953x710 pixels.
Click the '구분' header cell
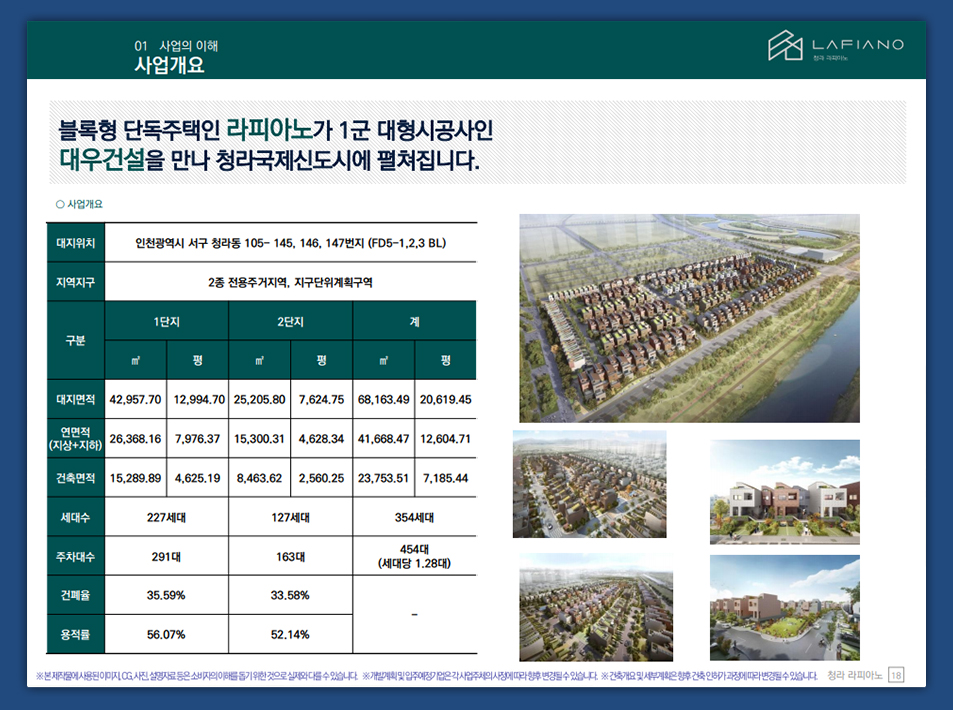76,340
